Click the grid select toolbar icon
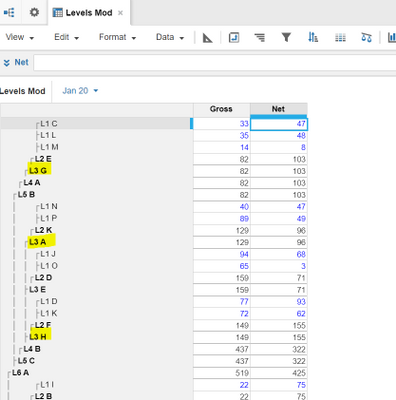This screenshot has width=396, height=400. pyautogui.click(x=340, y=38)
